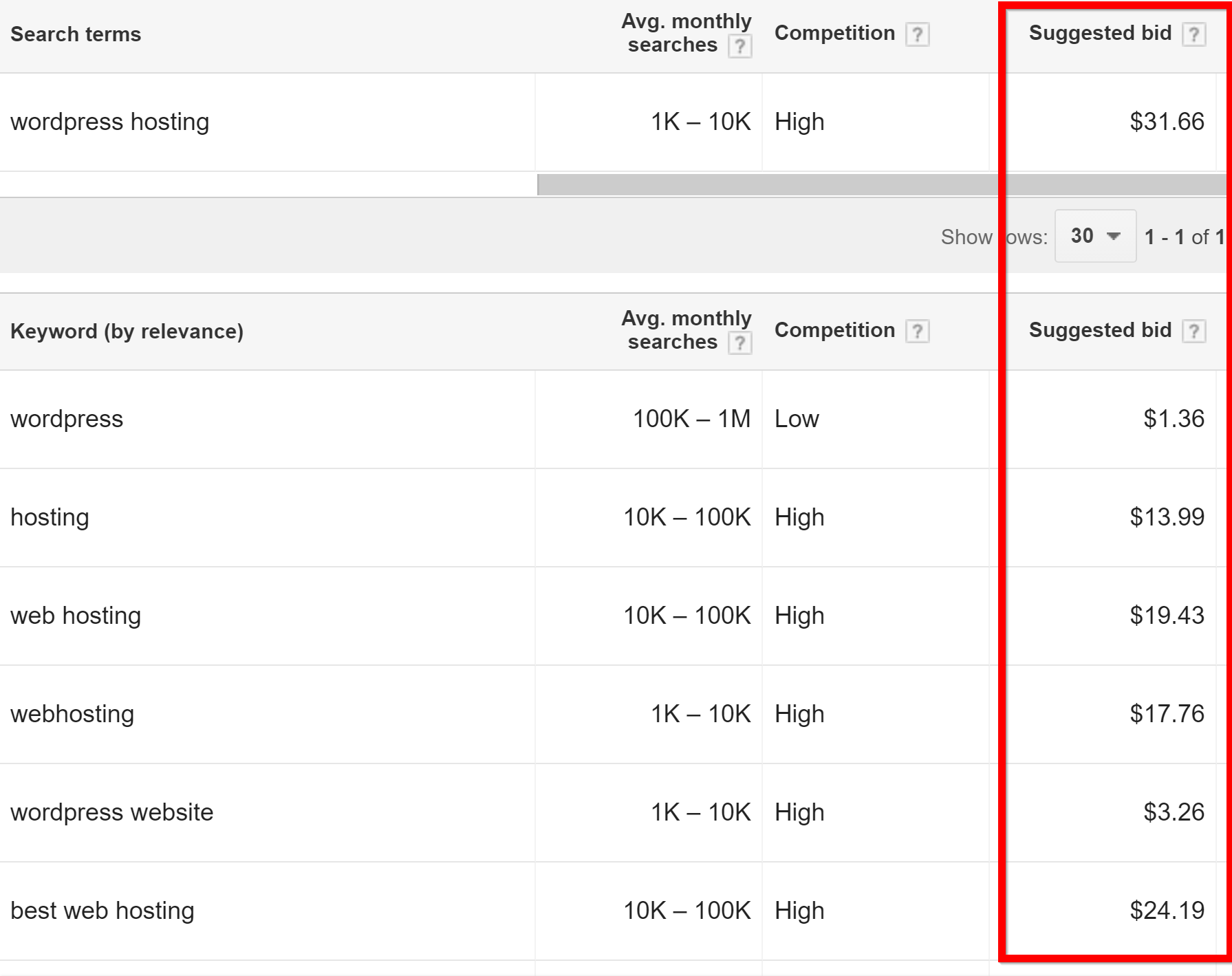Open the Suggested bid help icon in search terms table
The width and height of the screenshot is (1232, 976).
click(1195, 33)
